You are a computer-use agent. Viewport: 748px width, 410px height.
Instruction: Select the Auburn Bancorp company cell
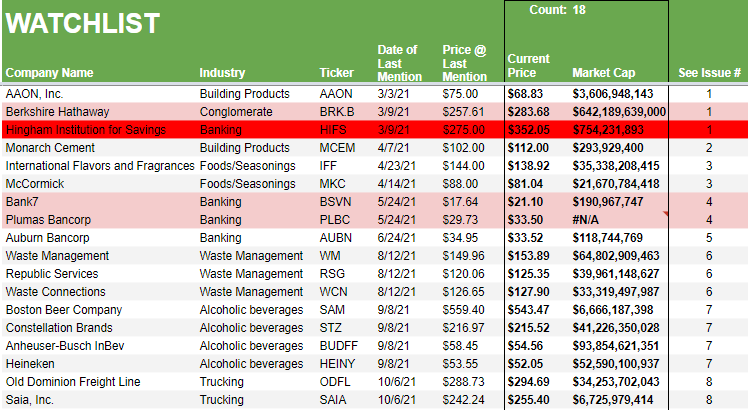click(47, 238)
